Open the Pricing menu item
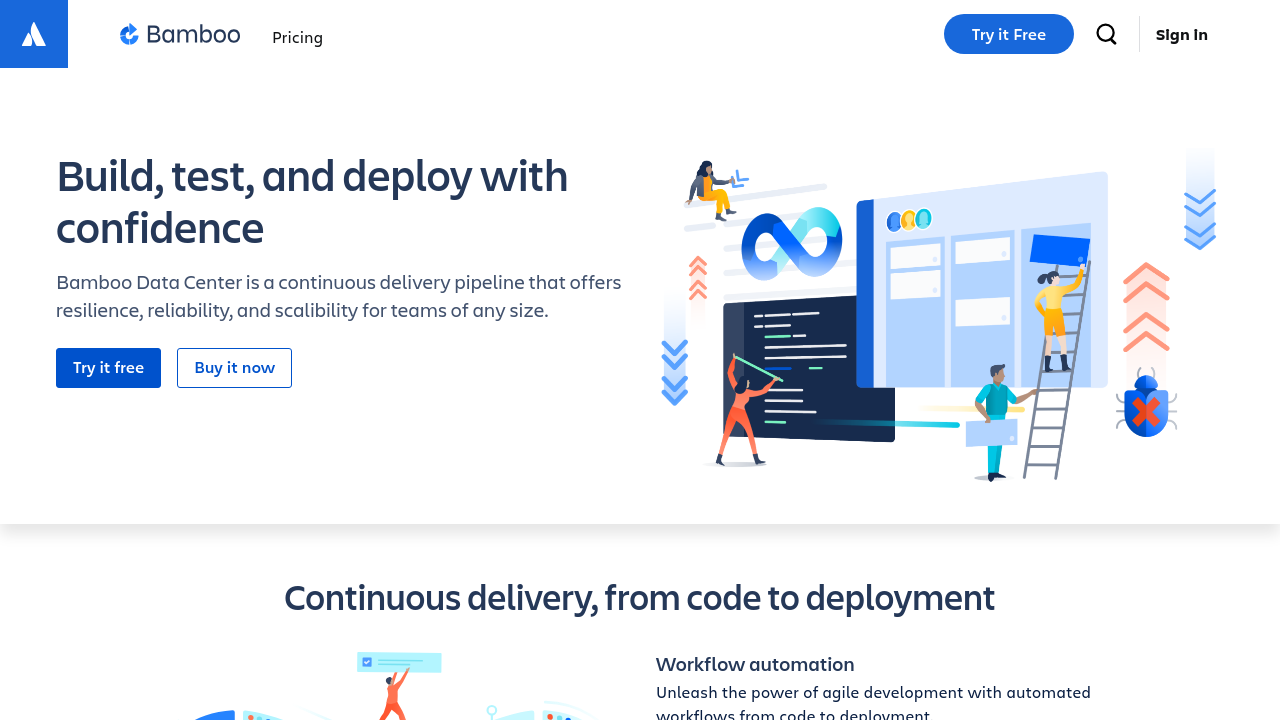Image resolution: width=1280 pixels, height=720 pixels. click(x=297, y=37)
